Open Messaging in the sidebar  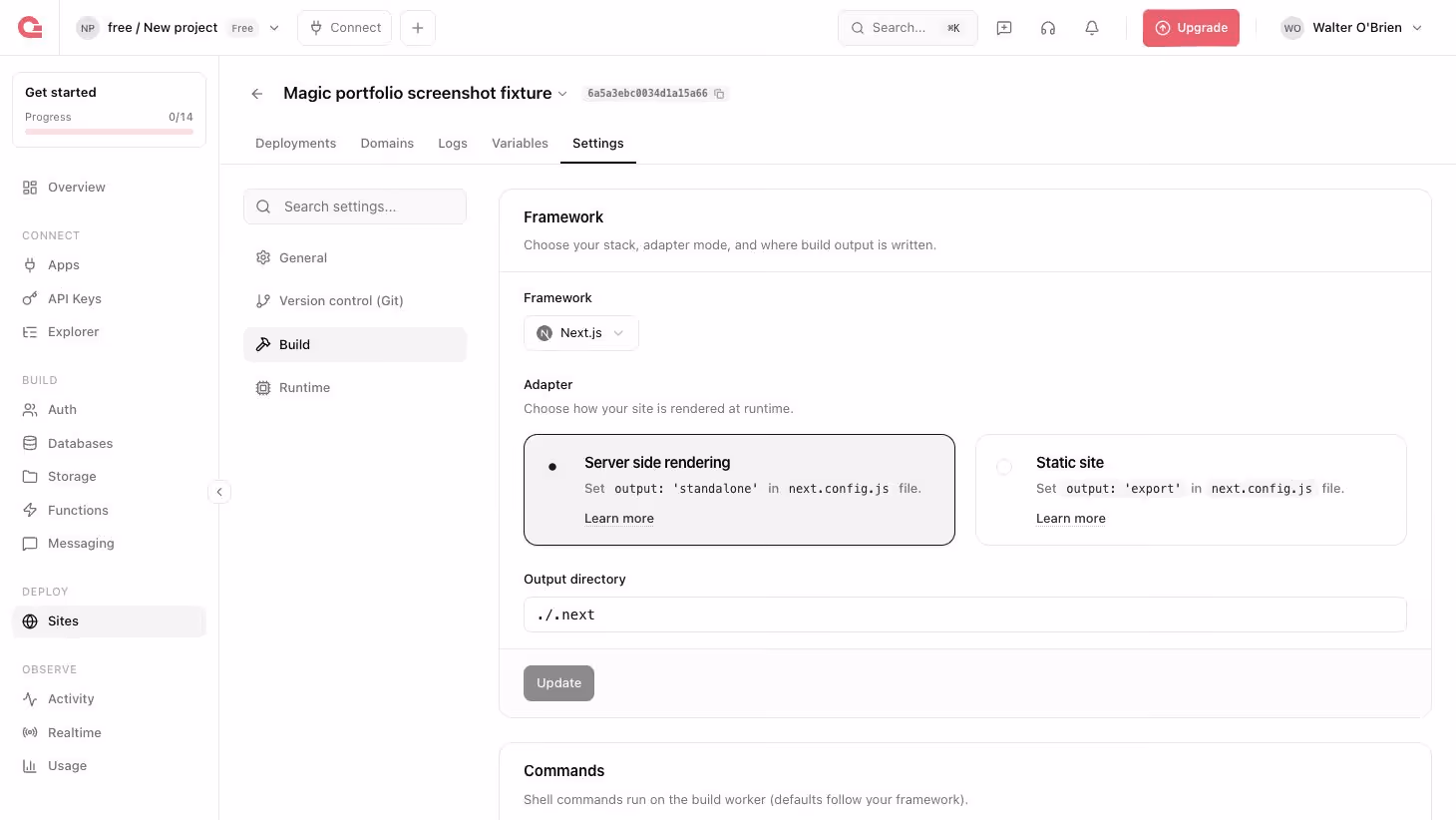tap(109, 544)
